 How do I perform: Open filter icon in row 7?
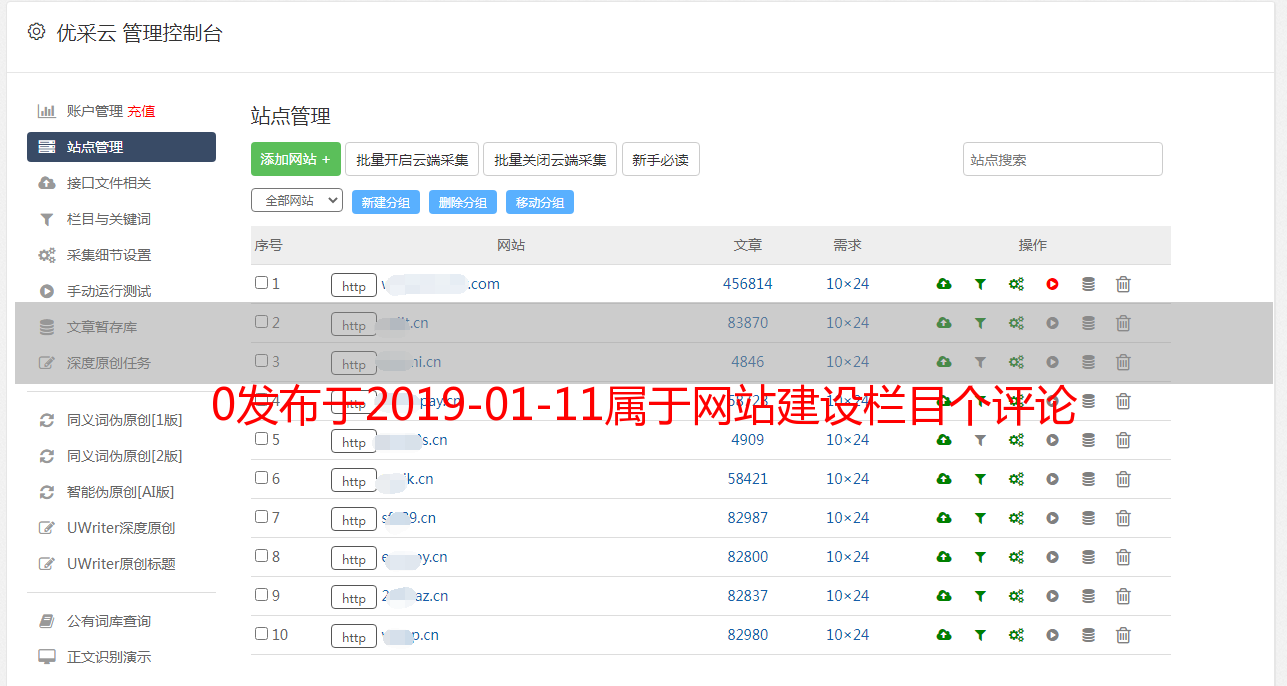point(980,518)
